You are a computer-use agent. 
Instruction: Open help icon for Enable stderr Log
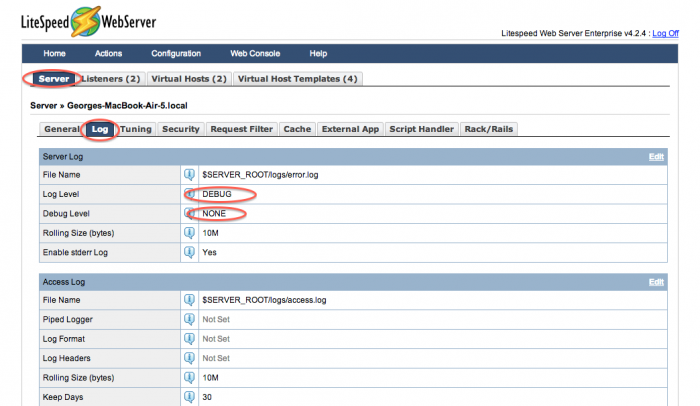189,252
